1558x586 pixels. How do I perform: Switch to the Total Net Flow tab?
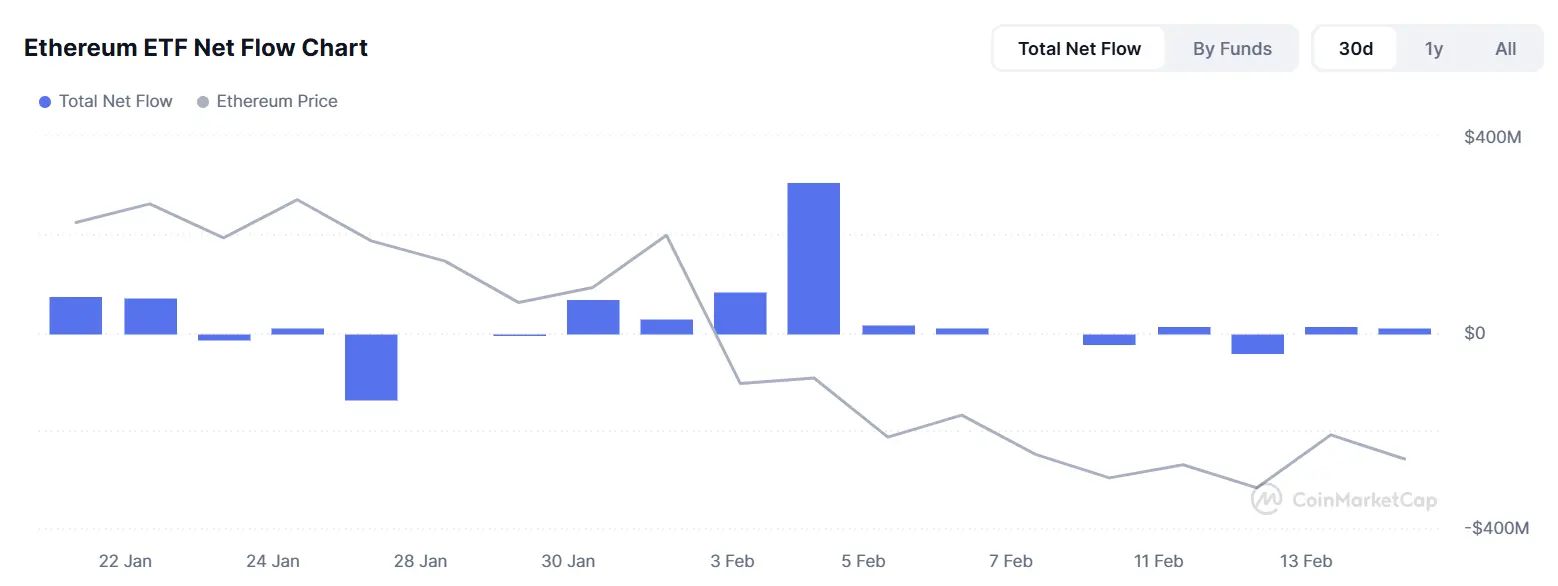coord(1079,49)
